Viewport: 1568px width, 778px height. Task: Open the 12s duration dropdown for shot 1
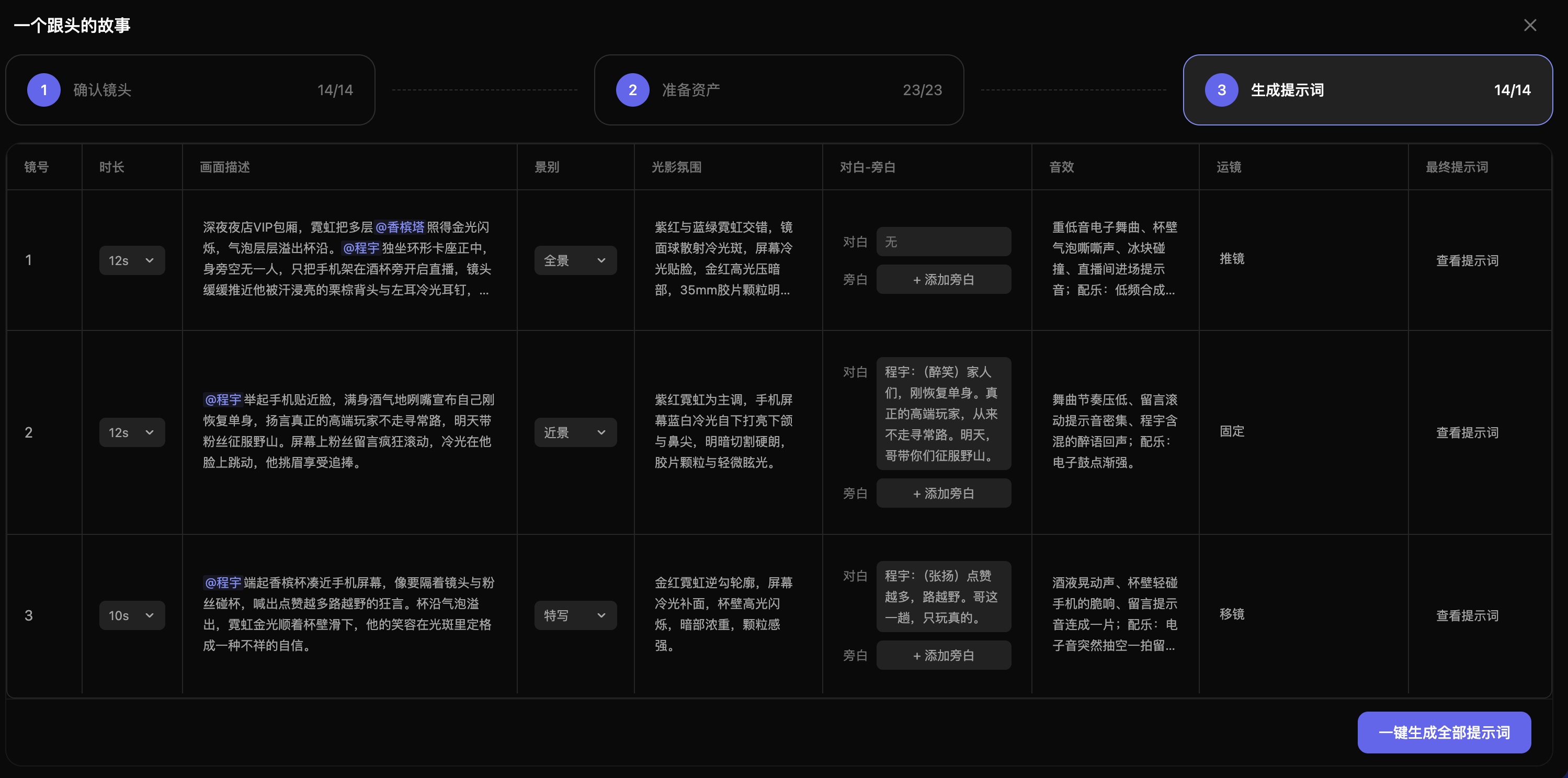[131, 260]
